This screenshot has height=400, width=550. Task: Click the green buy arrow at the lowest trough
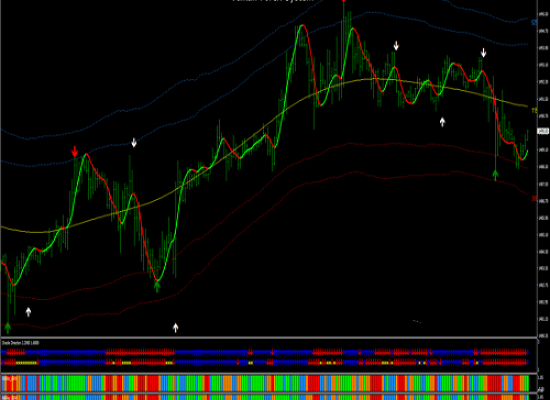tap(157, 286)
